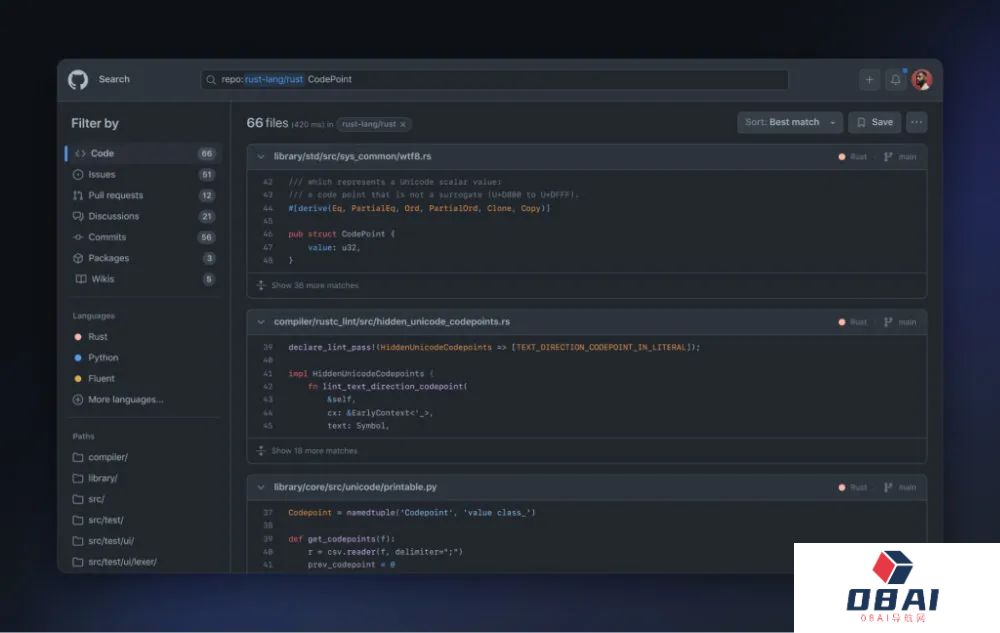Open the Discussions filter
Viewport: 1000px width, 633px height.
tap(113, 216)
